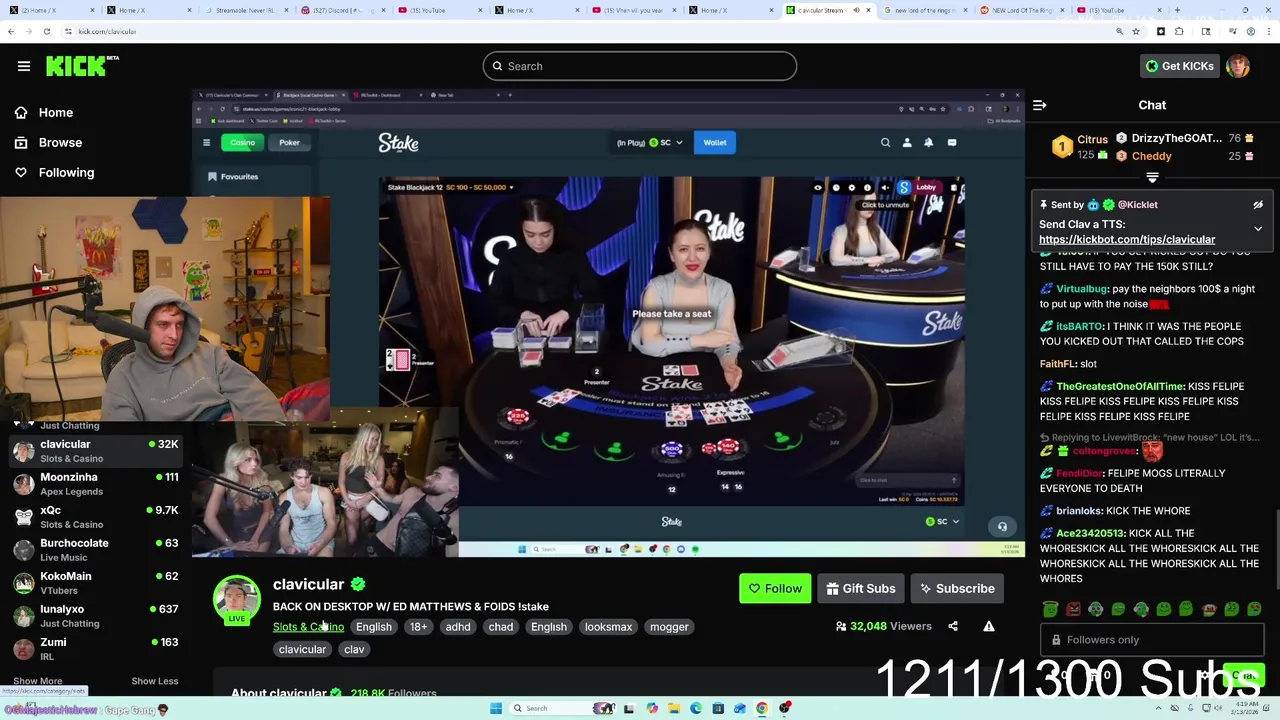Open the Kick hamburger menu
The height and width of the screenshot is (720, 1280).
24,66
